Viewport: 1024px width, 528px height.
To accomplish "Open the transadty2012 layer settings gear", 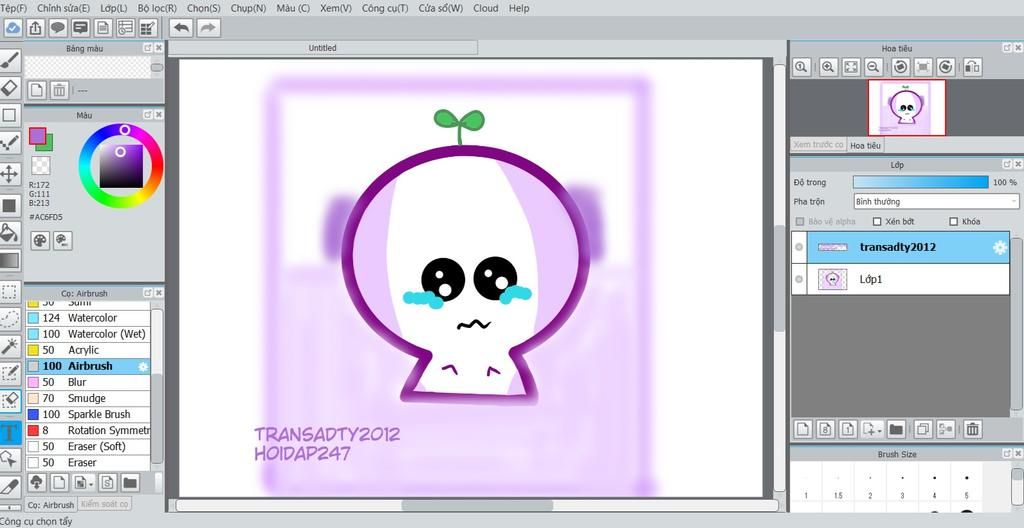I will click(999, 247).
